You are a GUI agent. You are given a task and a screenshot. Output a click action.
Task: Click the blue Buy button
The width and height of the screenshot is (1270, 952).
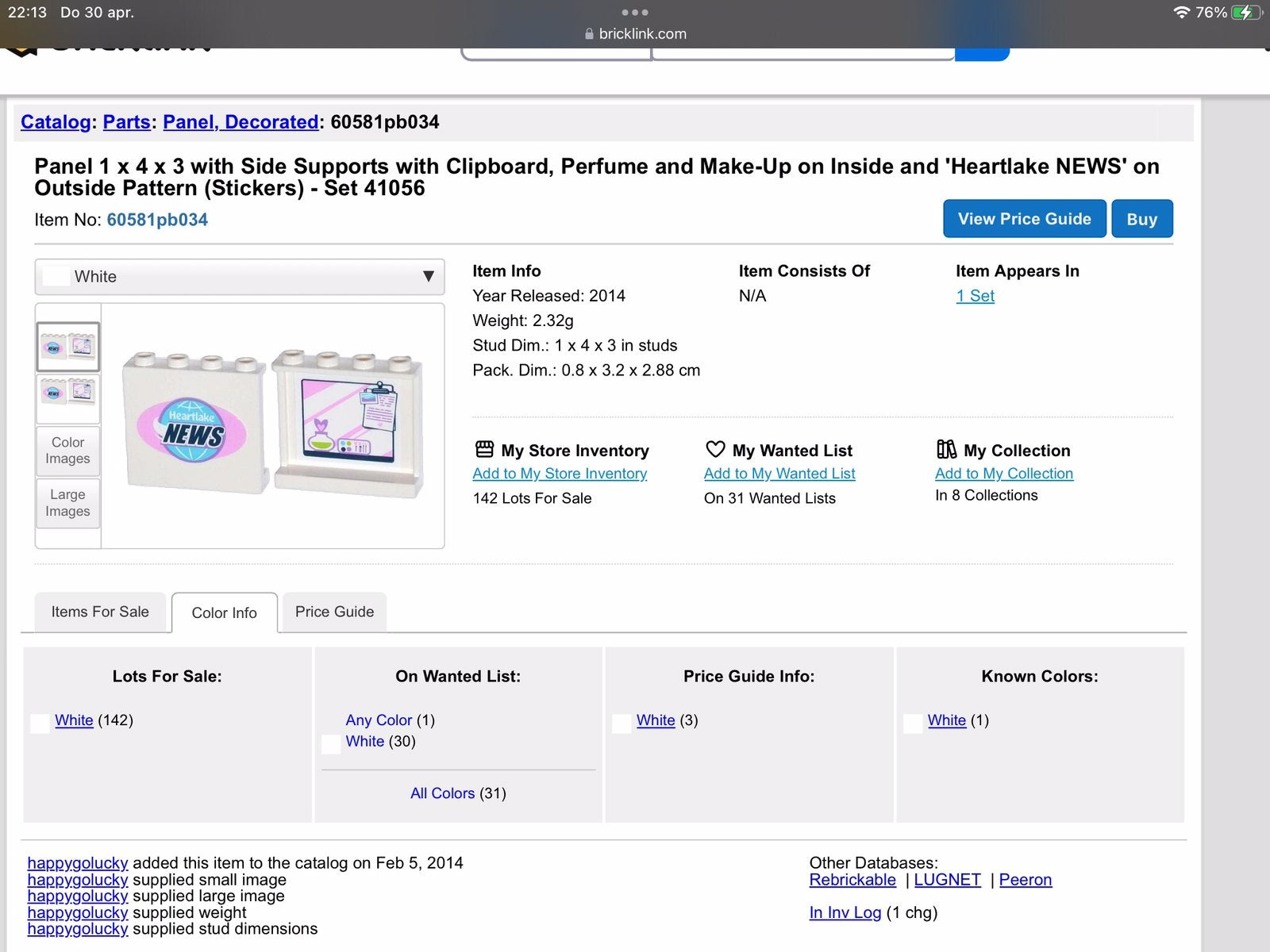[x=1142, y=219]
